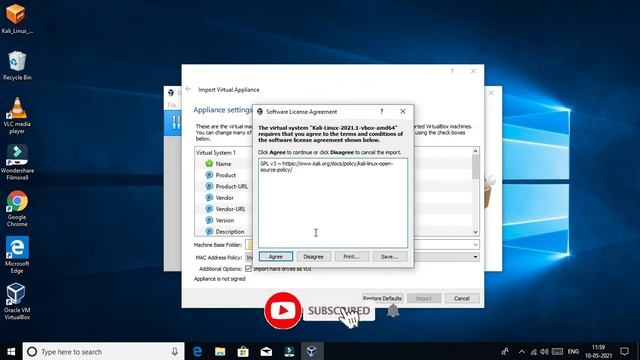This screenshot has height=360, width=640.
Task: Select the Version row in appliance settings
Action: (224, 220)
